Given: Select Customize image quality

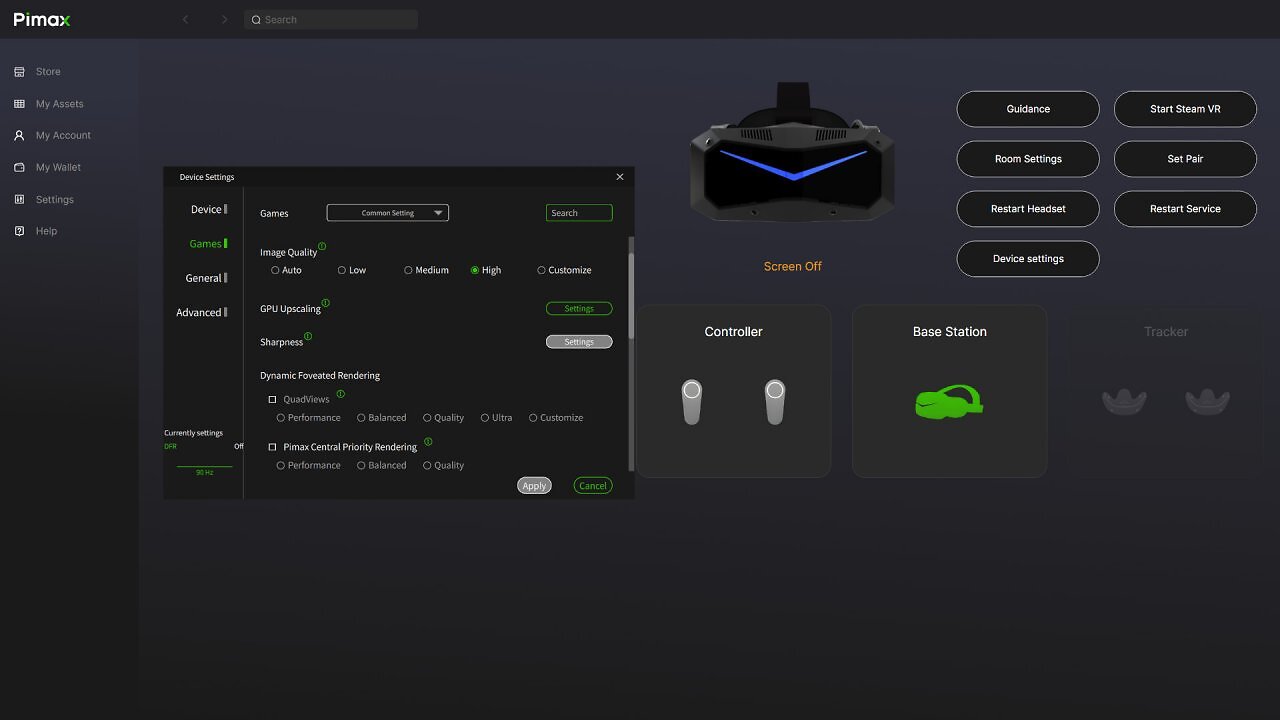Looking at the screenshot, I should (541, 270).
